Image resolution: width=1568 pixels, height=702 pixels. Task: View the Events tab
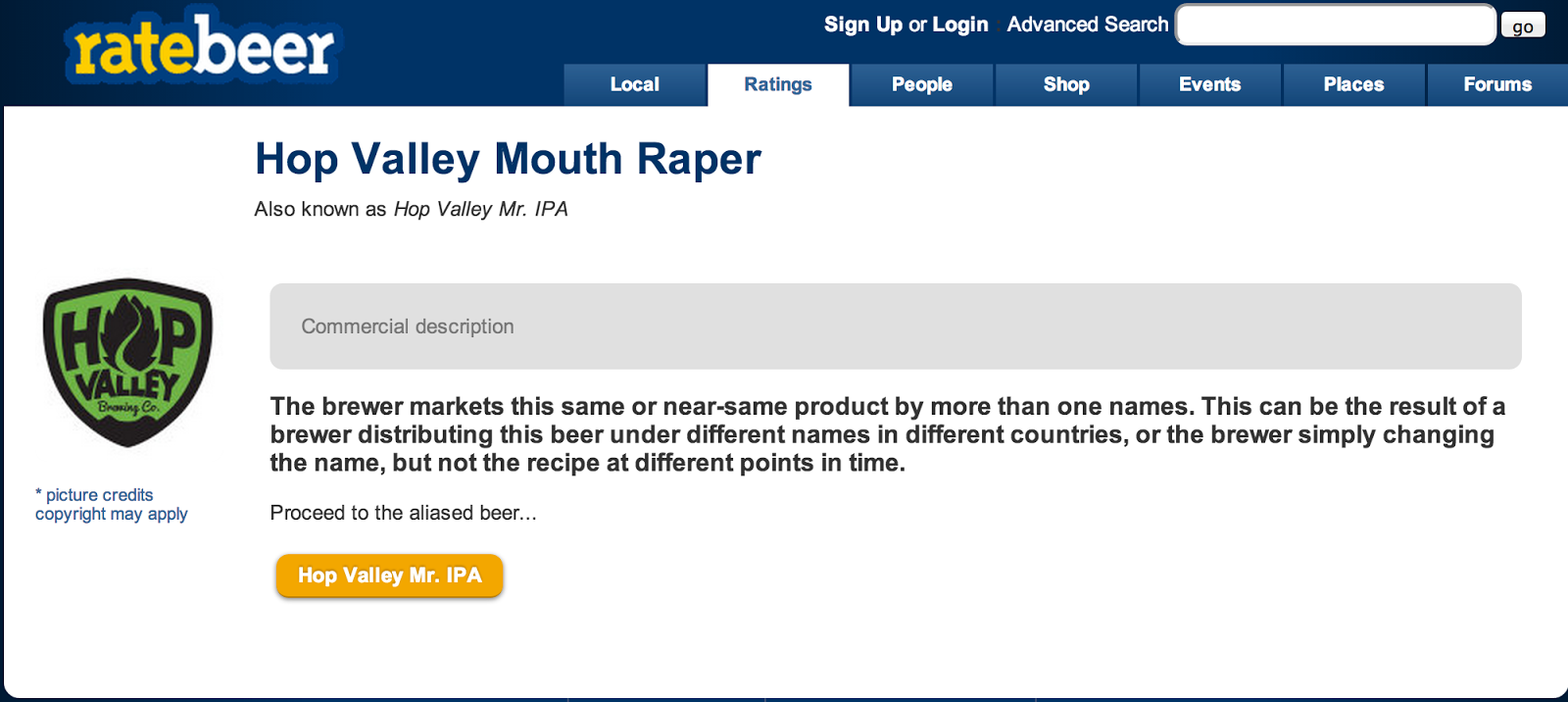(x=1209, y=84)
